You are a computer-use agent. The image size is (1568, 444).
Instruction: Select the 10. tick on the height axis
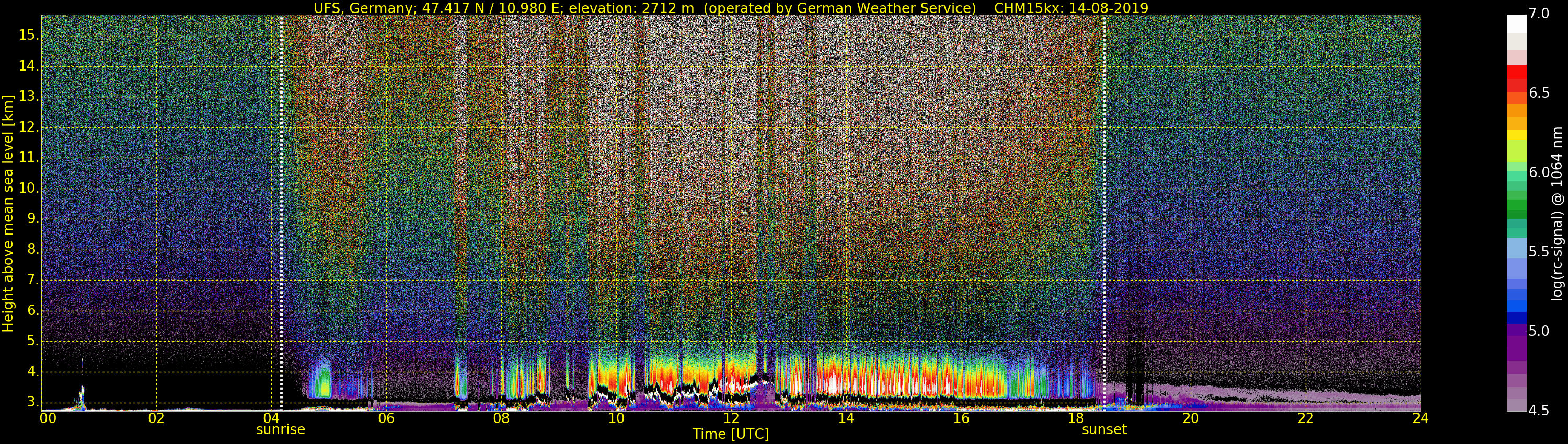(29, 189)
